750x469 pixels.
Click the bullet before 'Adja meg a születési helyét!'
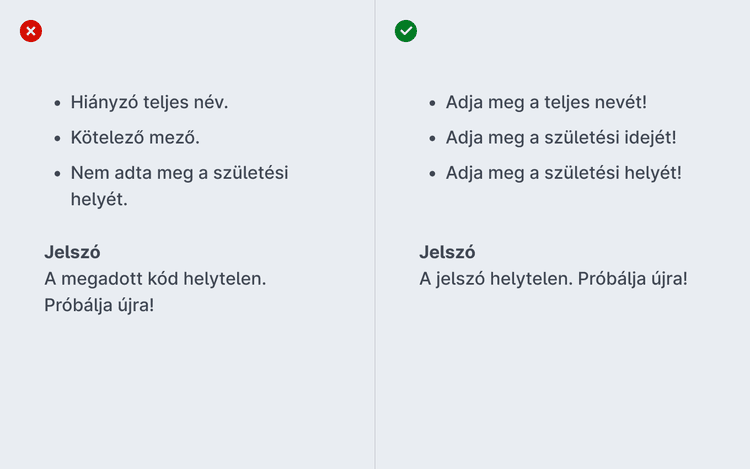pos(431,174)
